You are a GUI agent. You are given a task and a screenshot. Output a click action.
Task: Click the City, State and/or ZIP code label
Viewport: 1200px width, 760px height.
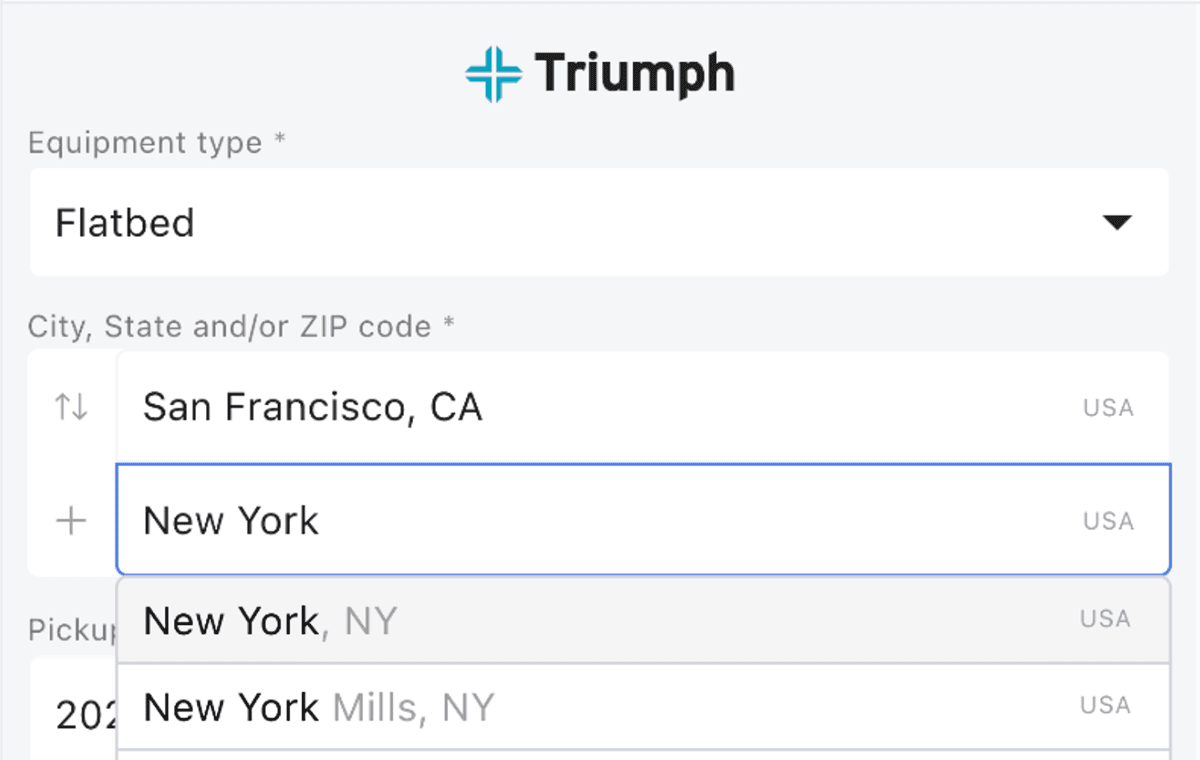click(240, 326)
